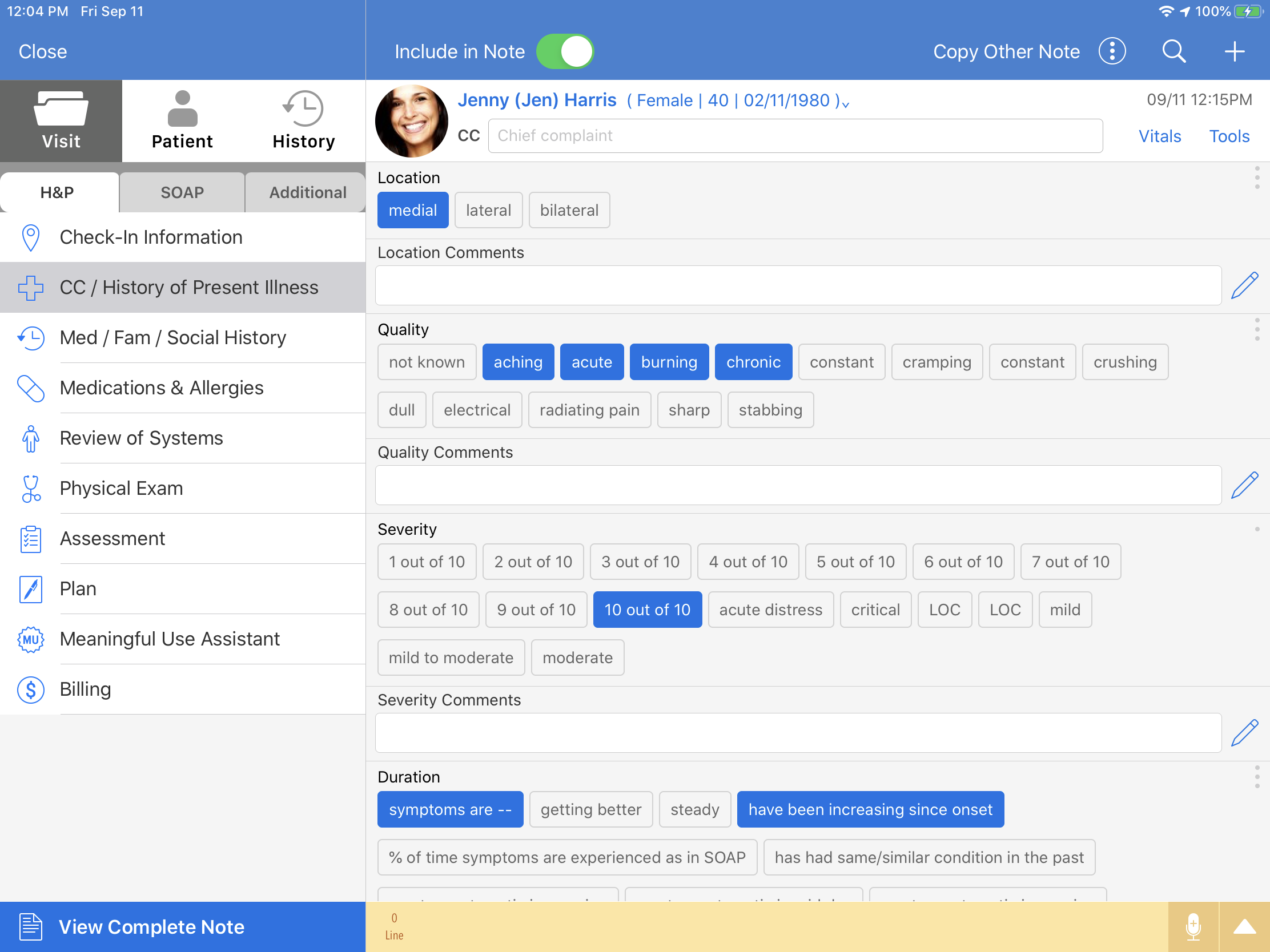Select has had same/similar condition chip

929,857
